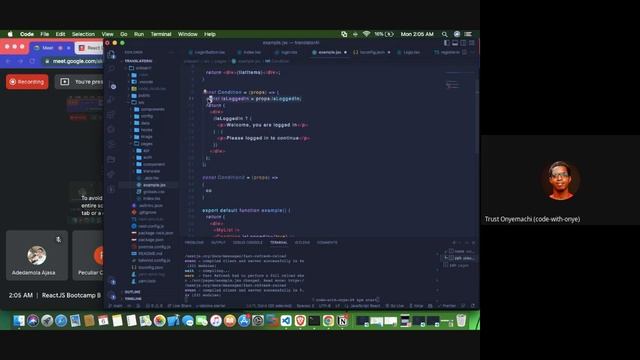Open Notion from the dock
This screenshot has height=360, width=640.
pyautogui.click(x=342, y=321)
